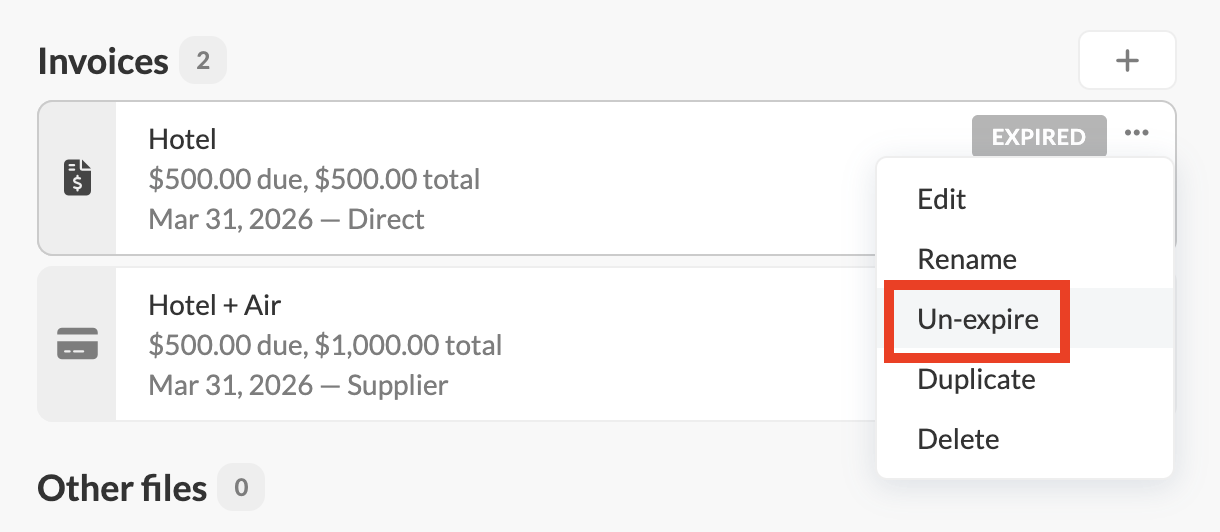Screen dimensions: 1220x532
Task: Click the $500.00 total amount line on Hotel
Action: click(x=313, y=180)
